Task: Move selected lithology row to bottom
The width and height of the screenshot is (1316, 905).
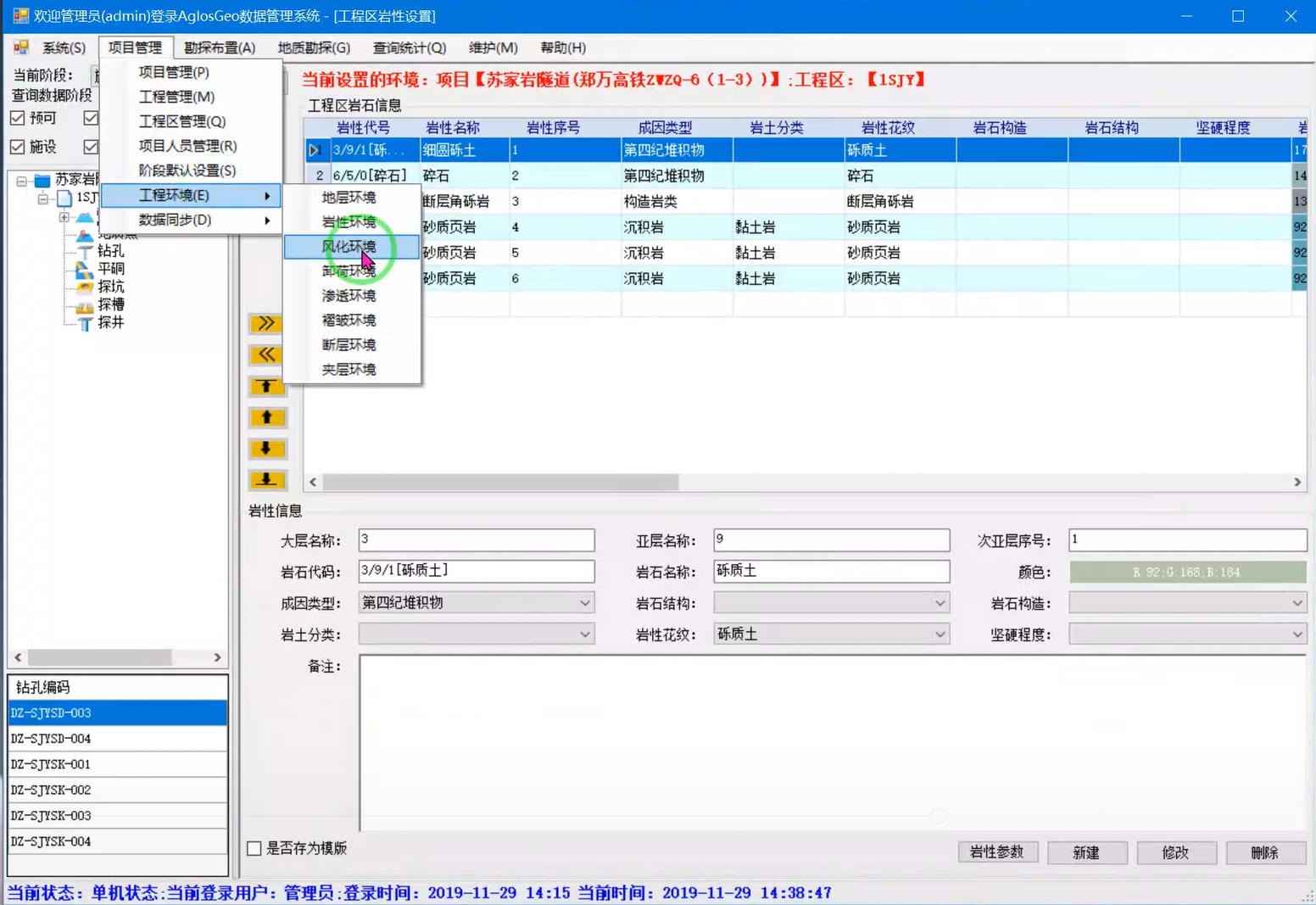Action: click(266, 480)
